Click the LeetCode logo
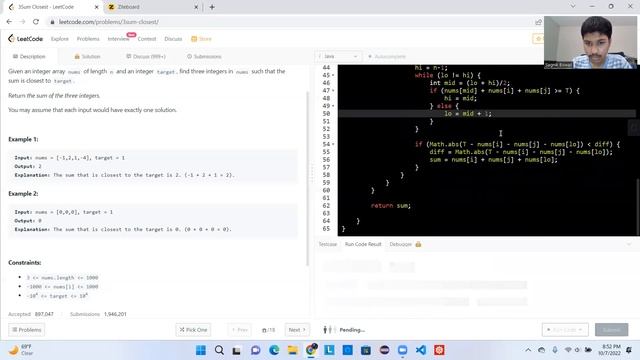 (25, 39)
